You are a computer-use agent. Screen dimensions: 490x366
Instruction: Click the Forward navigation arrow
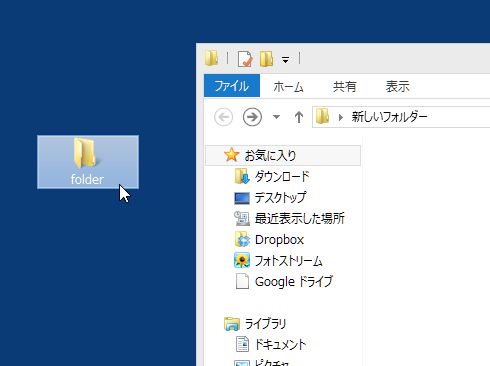point(252,117)
